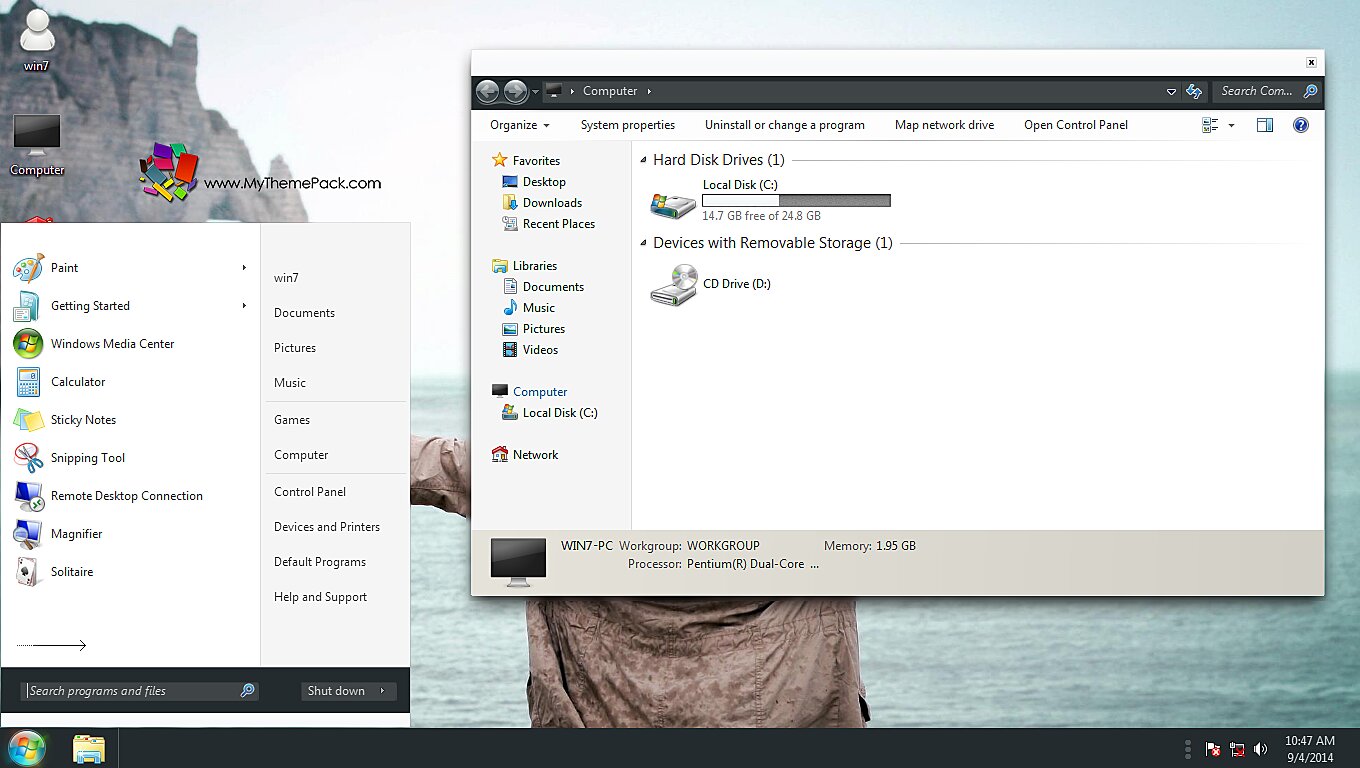Click All Programs arrow in Start menu

pos(52,645)
